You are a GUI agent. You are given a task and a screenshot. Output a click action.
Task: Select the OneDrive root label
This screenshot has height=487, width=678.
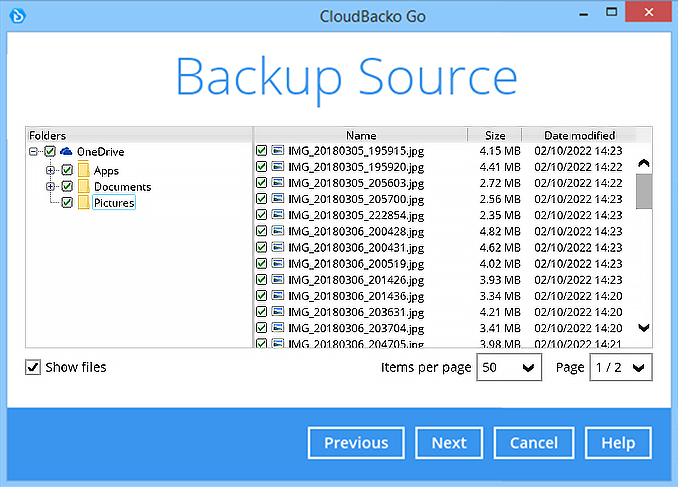pos(101,151)
